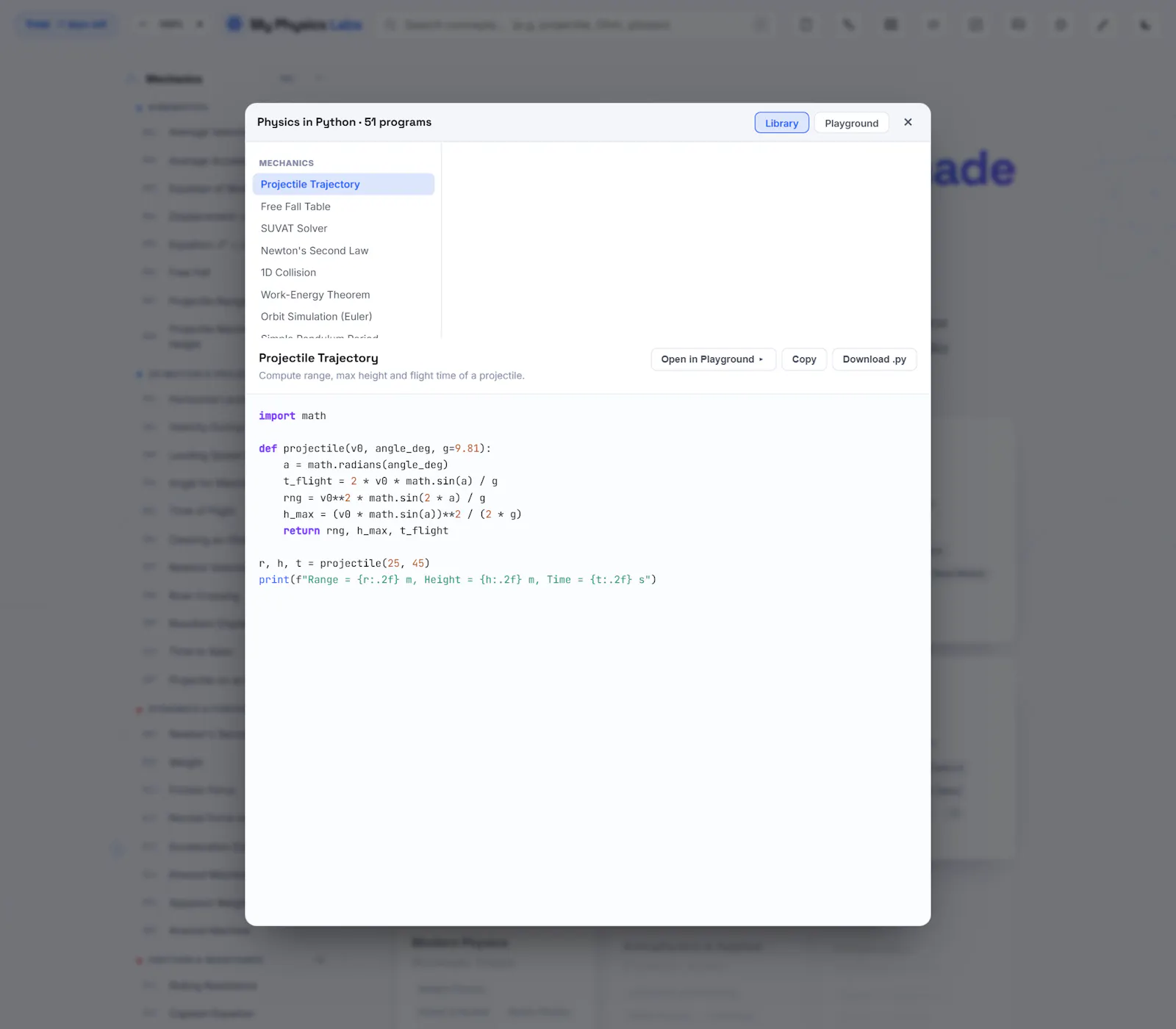
Task: Click the 't_flight = 2 * v0' code line
Action: pos(390,481)
